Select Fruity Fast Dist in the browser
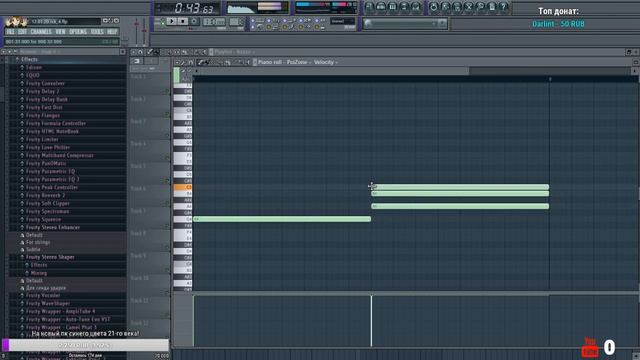 (x=44, y=107)
